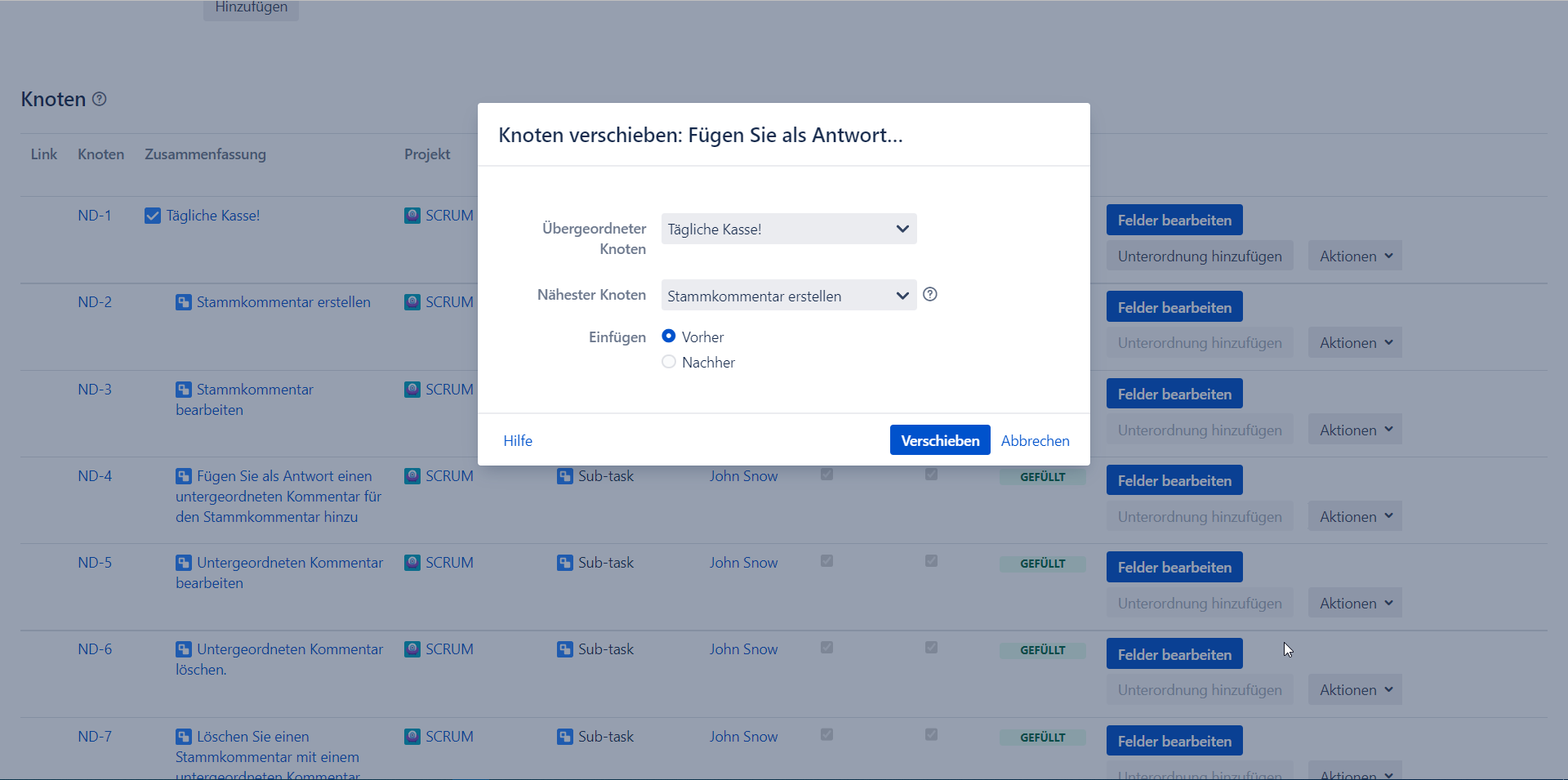
Task: Click sub-task icon beside Untergeordneten Kommentar löschen
Action: tap(184, 649)
